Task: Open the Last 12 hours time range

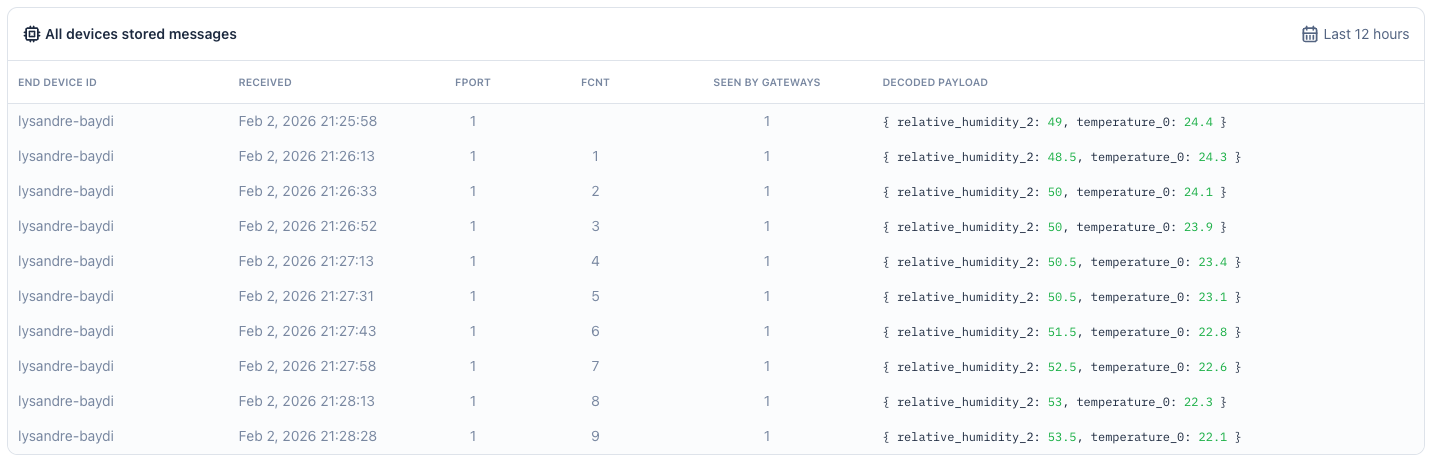Action: (x=1355, y=34)
